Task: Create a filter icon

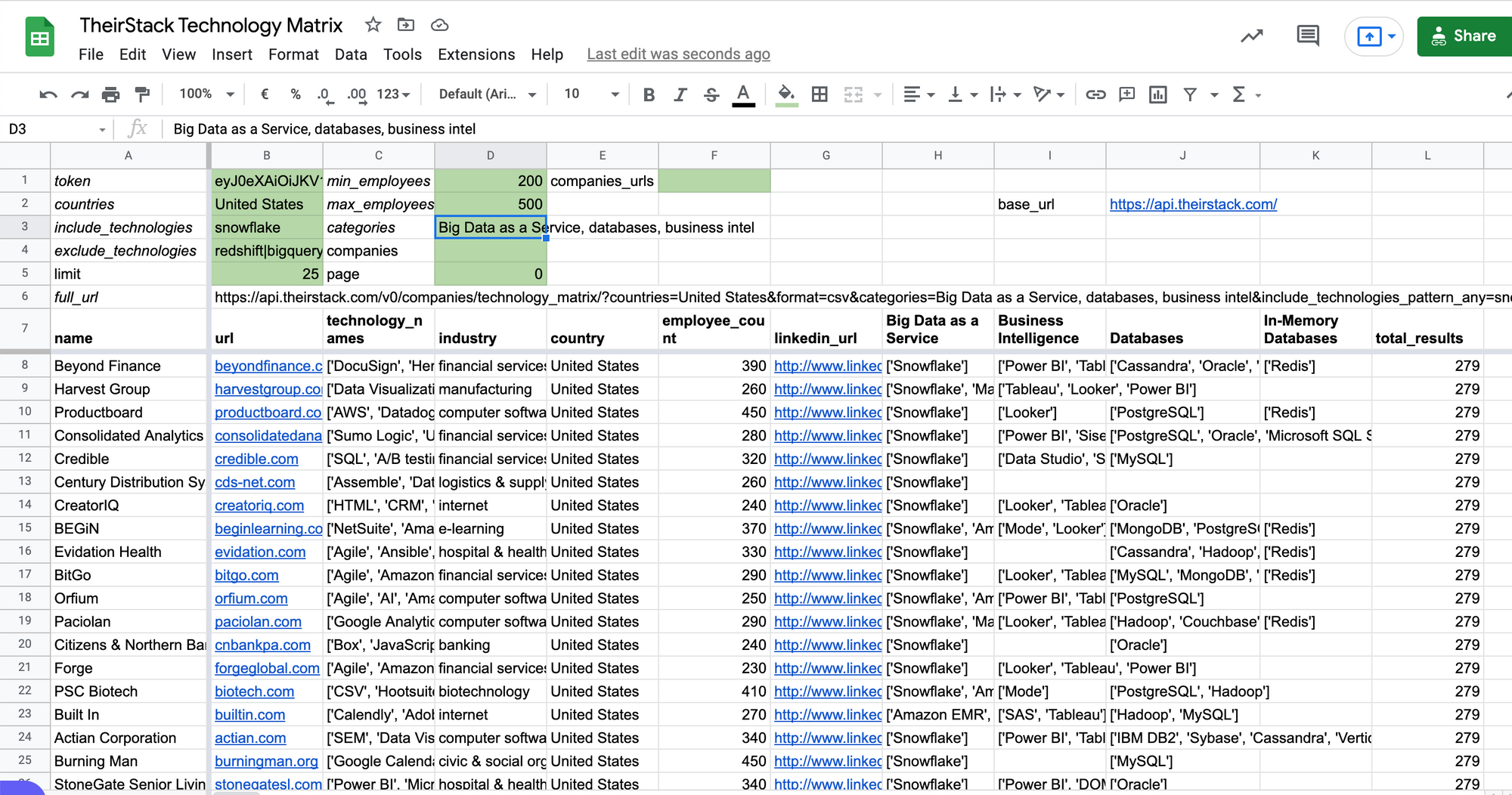Action: (x=1190, y=94)
